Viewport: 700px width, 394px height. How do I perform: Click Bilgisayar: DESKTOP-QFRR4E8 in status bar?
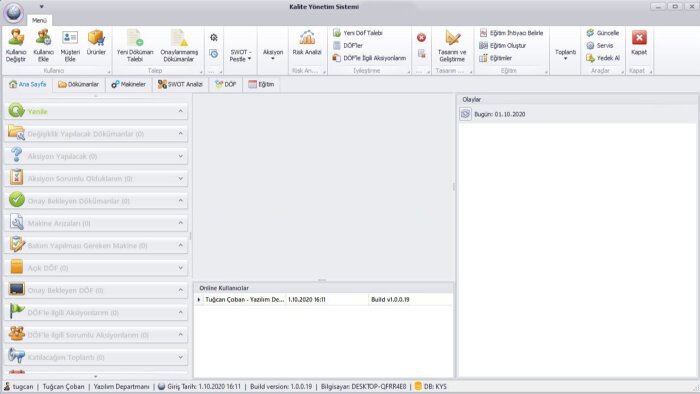pos(363,386)
